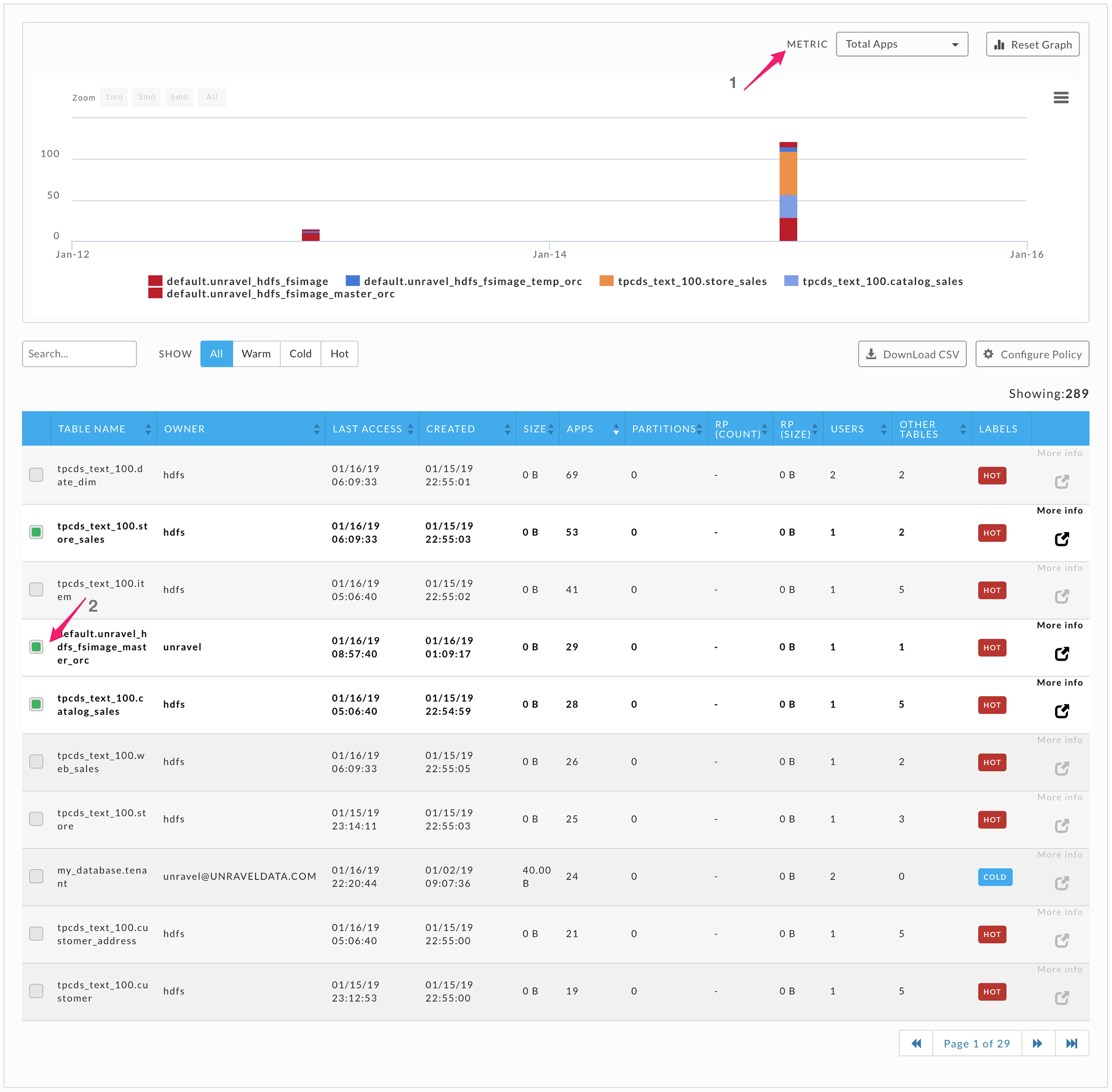This screenshot has width=1112, height=1092.
Task: Go to the next page arrow
Action: [x=1038, y=1043]
